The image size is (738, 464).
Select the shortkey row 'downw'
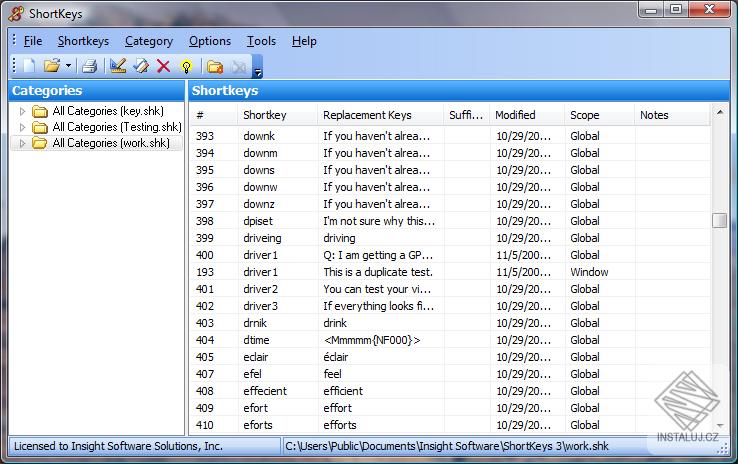[x=450, y=187]
